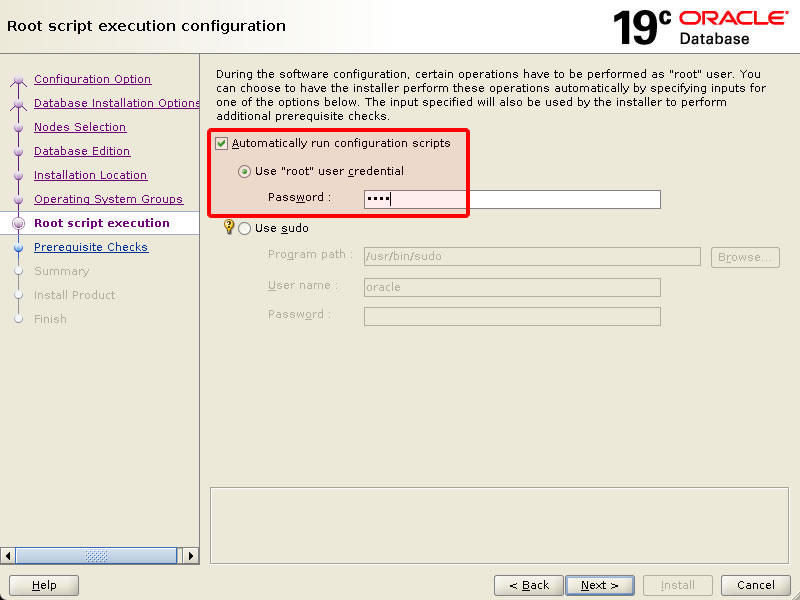Click the root Password field
This screenshot has width=800, height=600.
(512, 199)
